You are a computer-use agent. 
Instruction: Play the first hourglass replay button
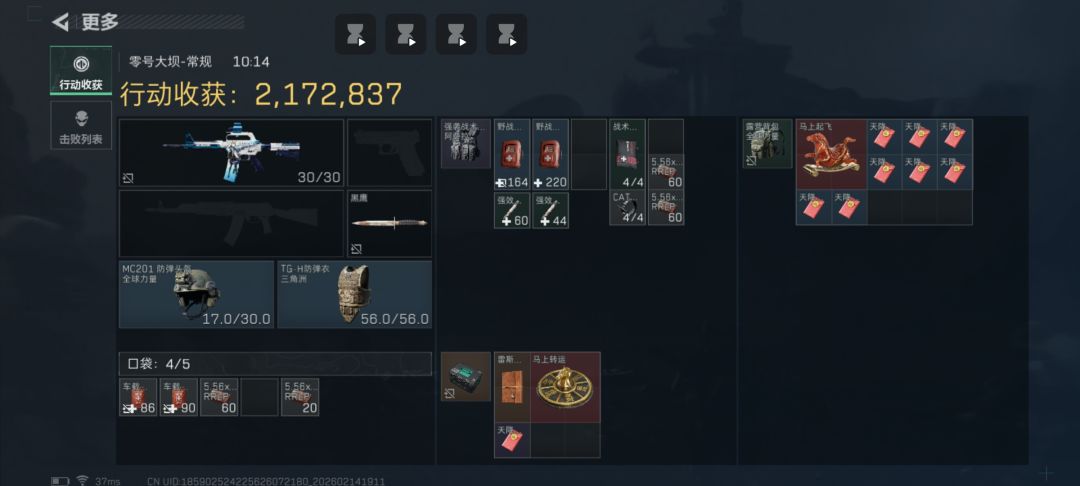pyautogui.click(x=355, y=34)
